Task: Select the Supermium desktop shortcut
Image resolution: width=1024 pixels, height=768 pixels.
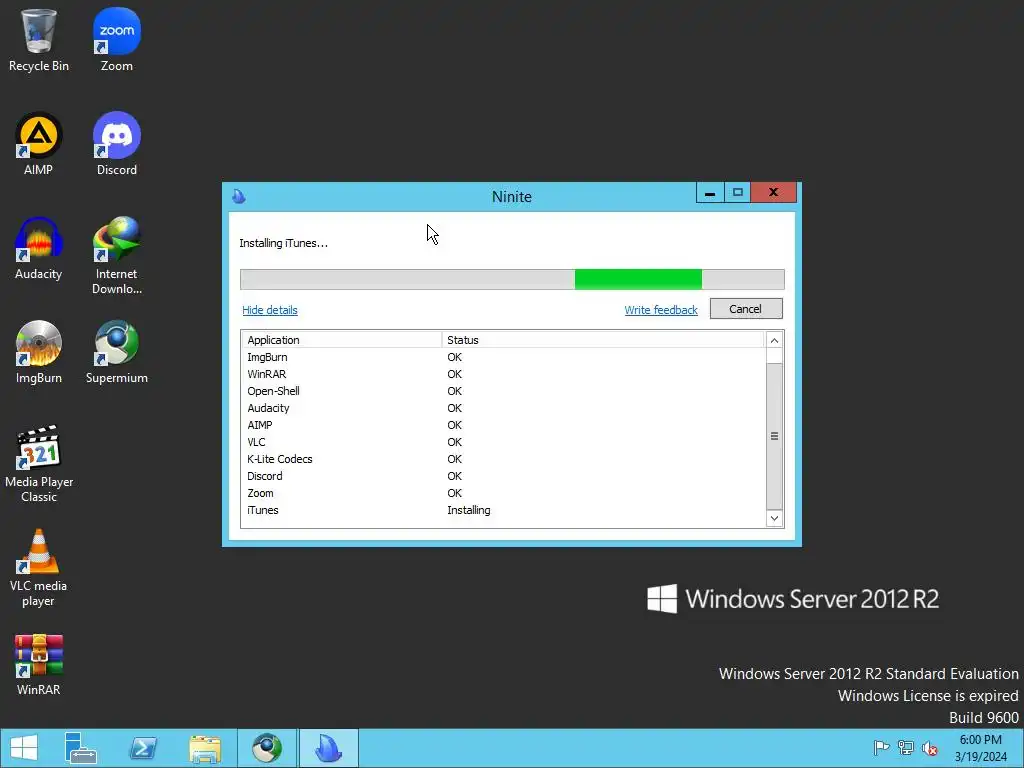Action: point(117,353)
